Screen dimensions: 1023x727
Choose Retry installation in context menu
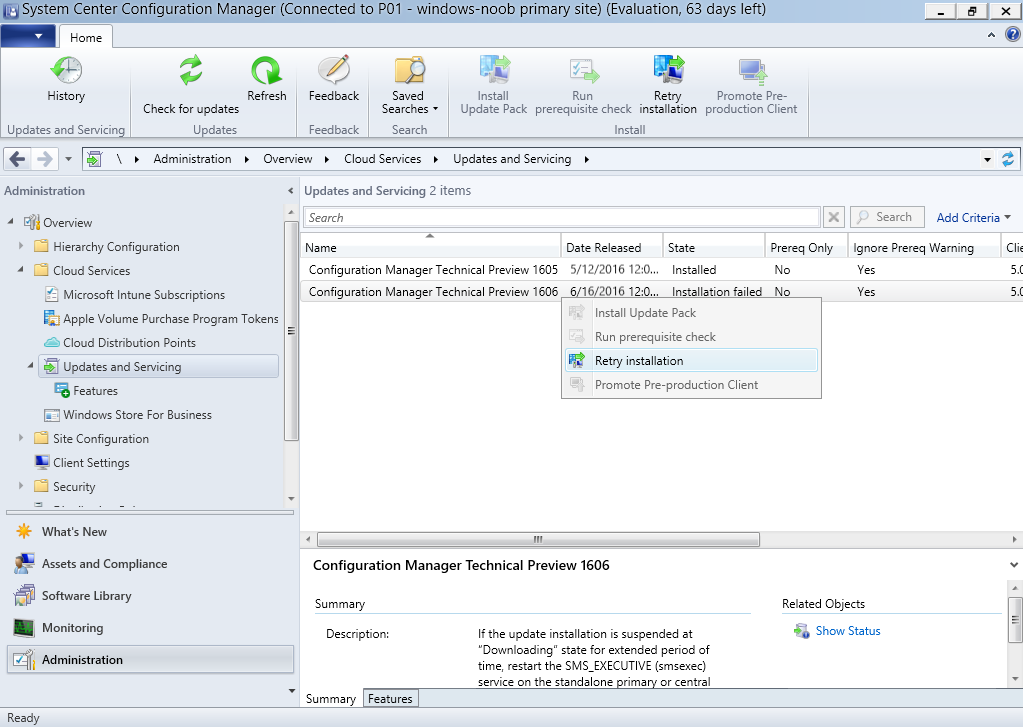click(691, 361)
